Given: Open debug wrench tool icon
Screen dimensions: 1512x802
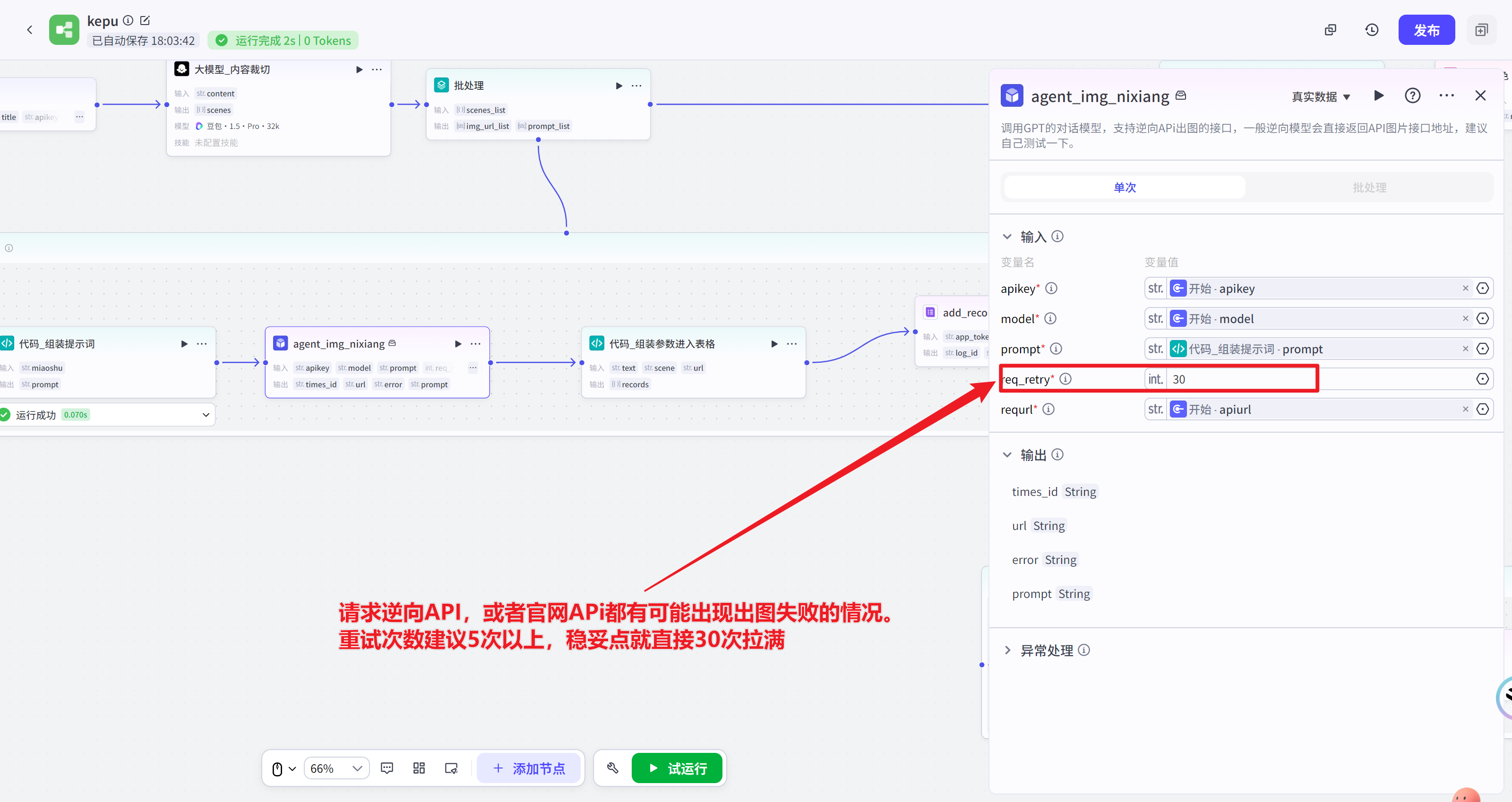Looking at the screenshot, I should [613, 768].
